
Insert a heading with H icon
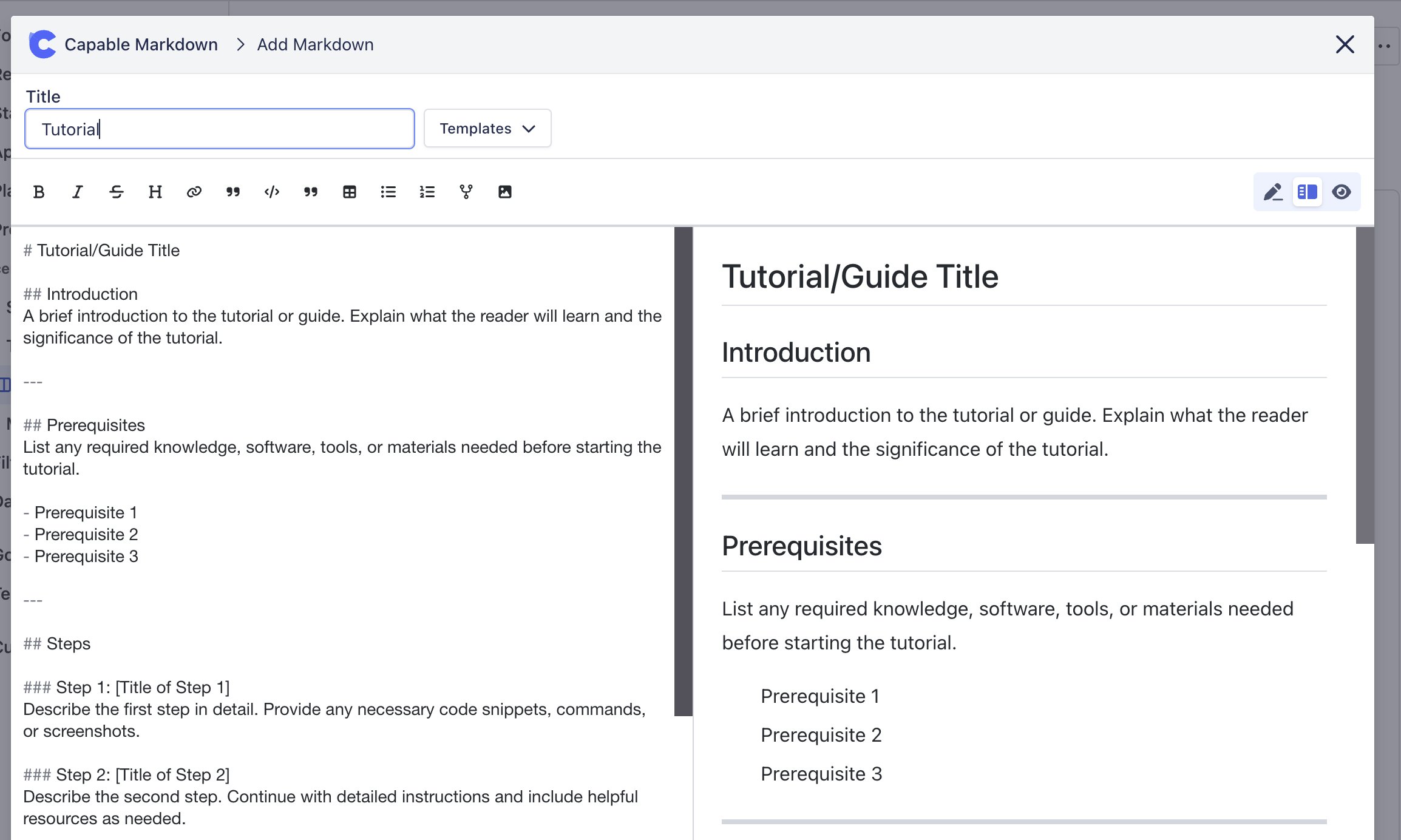(x=155, y=192)
